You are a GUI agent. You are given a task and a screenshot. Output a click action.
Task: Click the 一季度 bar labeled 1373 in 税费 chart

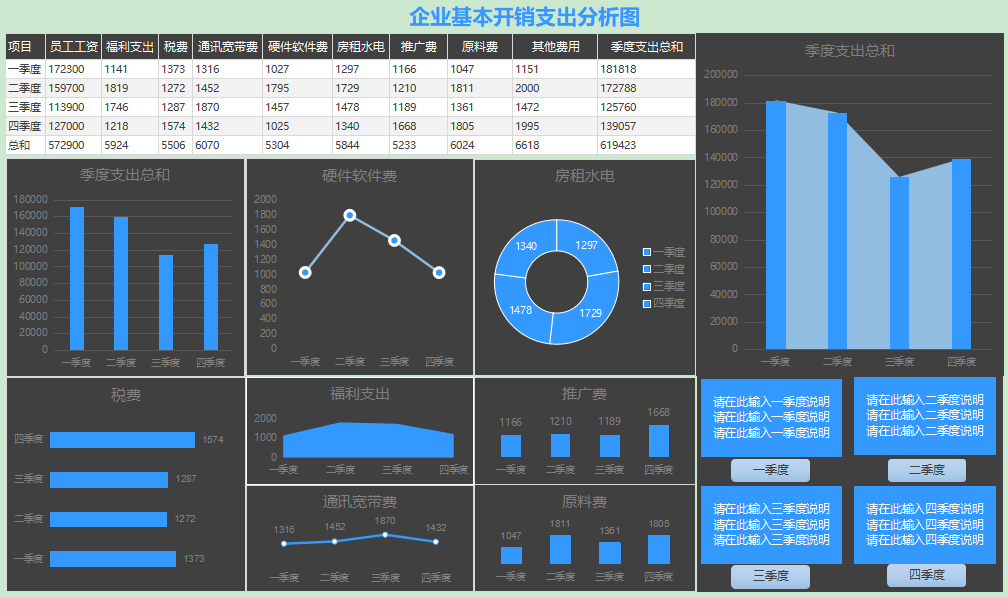(x=112, y=559)
